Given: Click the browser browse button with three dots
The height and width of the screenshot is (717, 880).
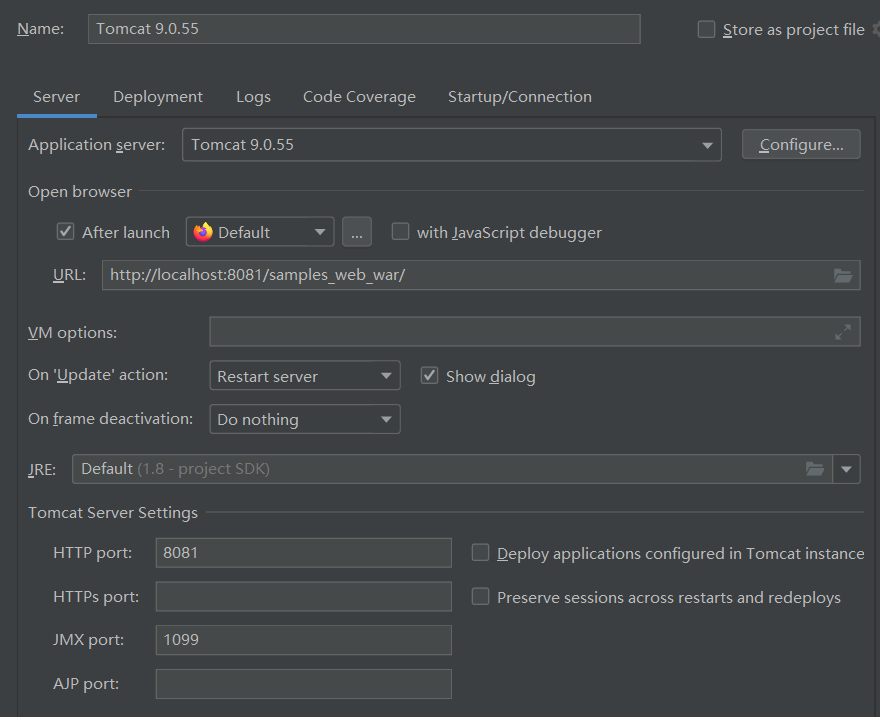Looking at the screenshot, I should point(357,232).
